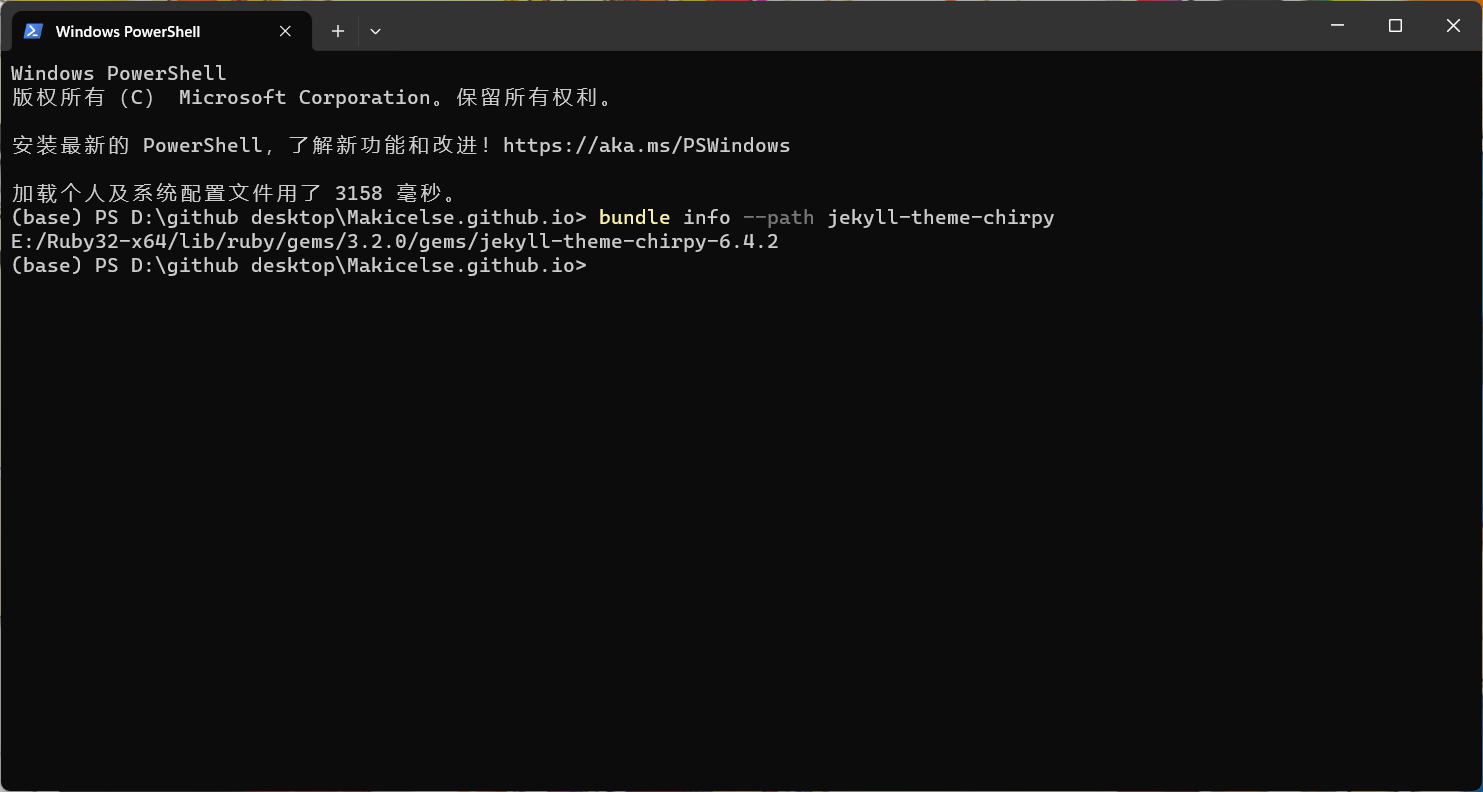1483x792 pixels.
Task: Click the PowerShell icon in the tab
Action: click(x=33, y=31)
